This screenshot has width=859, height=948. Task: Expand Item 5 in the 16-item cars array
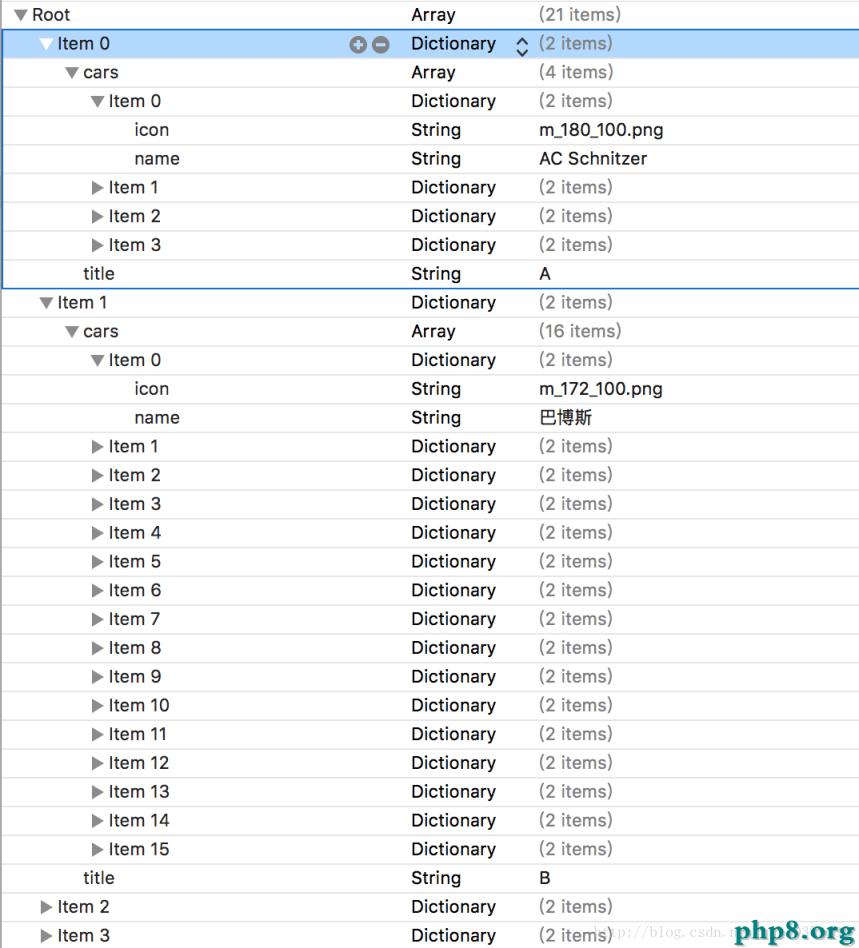pos(97,562)
